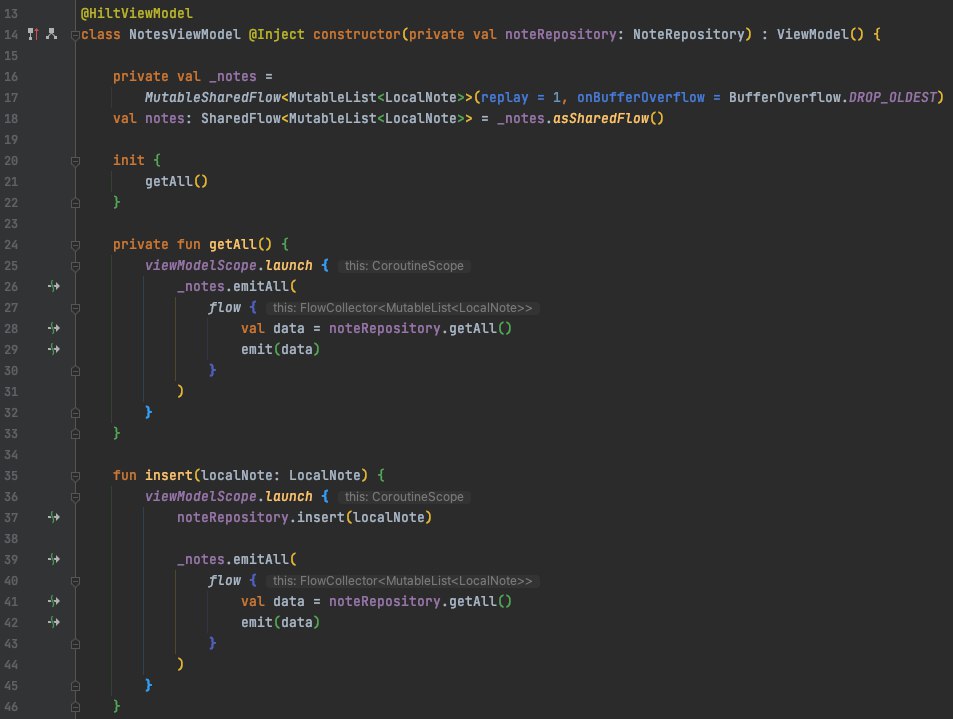Click ViewModel() superclass on line 14
The height and width of the screenshot is (719, 953).
click(x=820, y=34)
